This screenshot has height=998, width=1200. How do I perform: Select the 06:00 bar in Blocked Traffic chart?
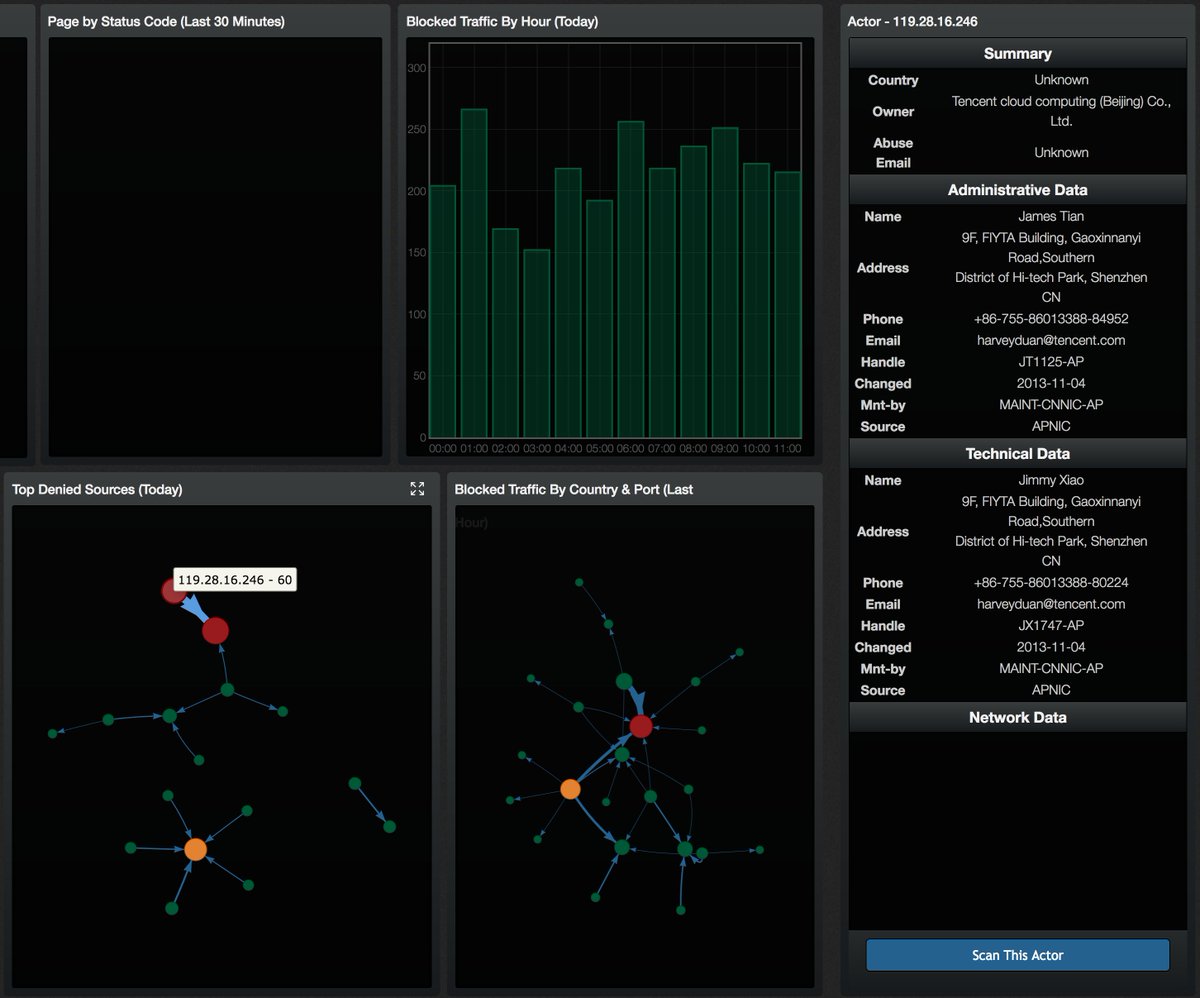tap(631, 280)
